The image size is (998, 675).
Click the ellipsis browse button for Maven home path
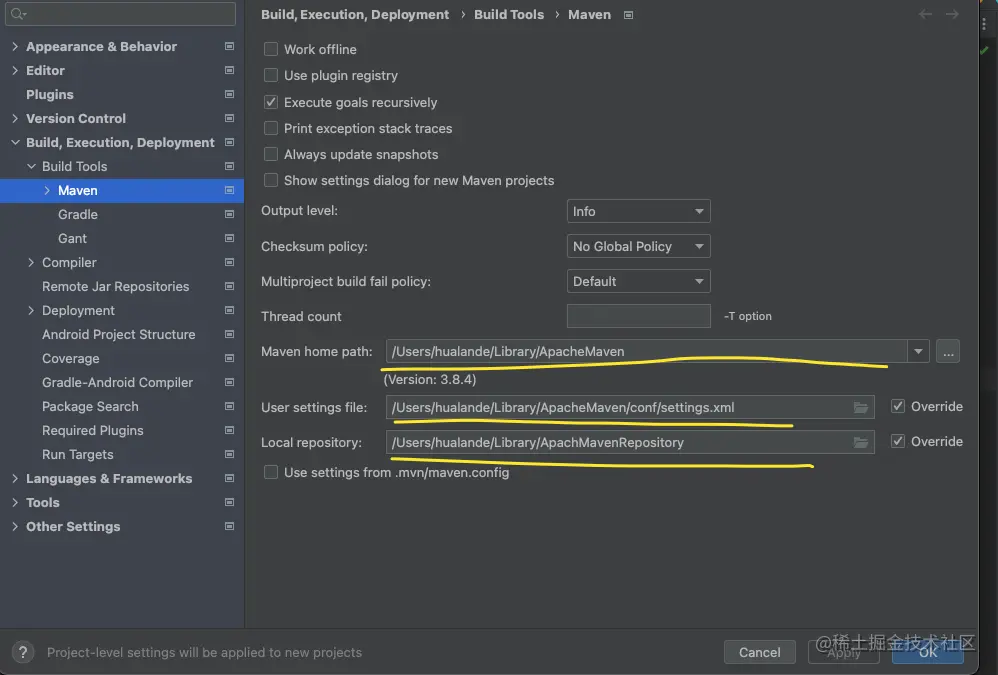pyautogui.click(x=947, y=351)
